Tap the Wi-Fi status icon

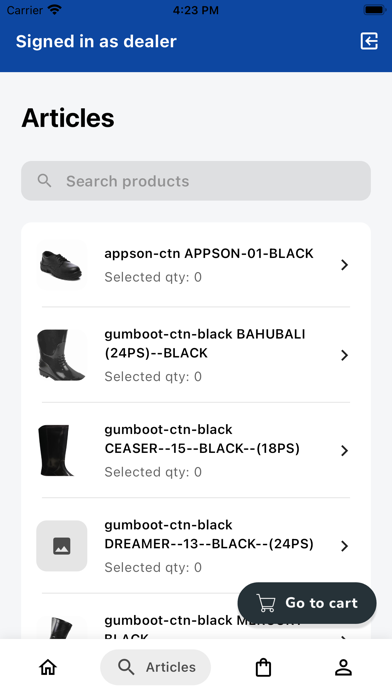coord(55,10)
